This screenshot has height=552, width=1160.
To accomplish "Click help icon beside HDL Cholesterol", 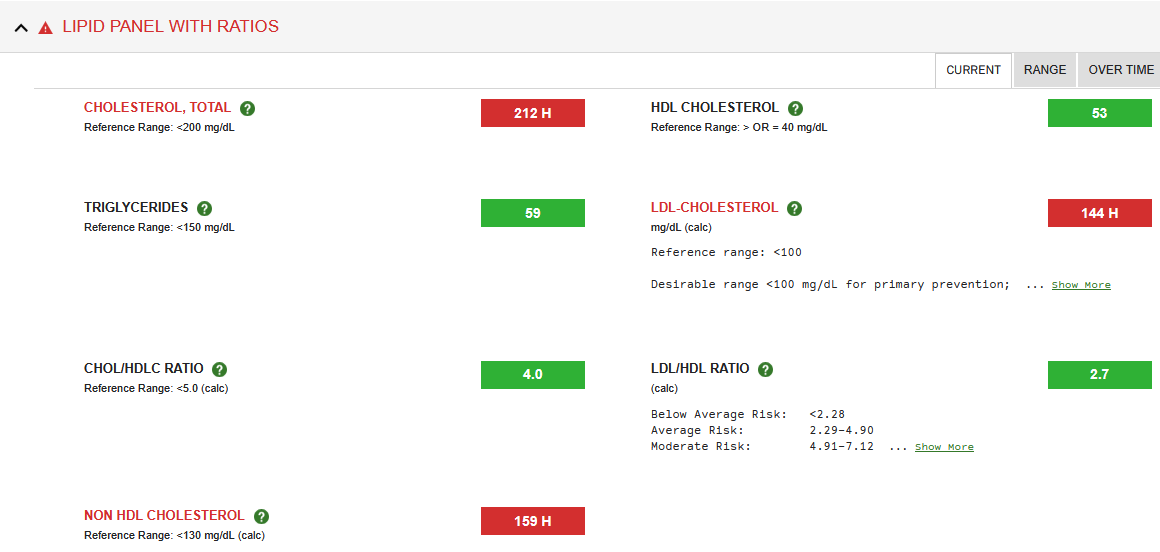I will 795,108.
